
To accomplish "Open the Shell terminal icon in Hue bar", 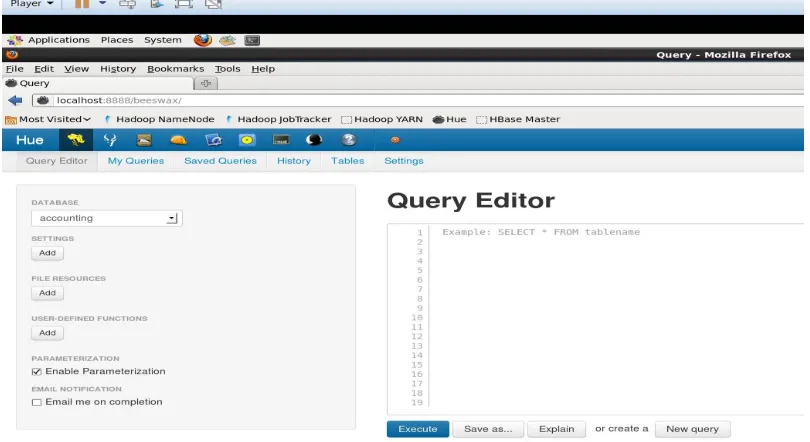I will (281, 140).
